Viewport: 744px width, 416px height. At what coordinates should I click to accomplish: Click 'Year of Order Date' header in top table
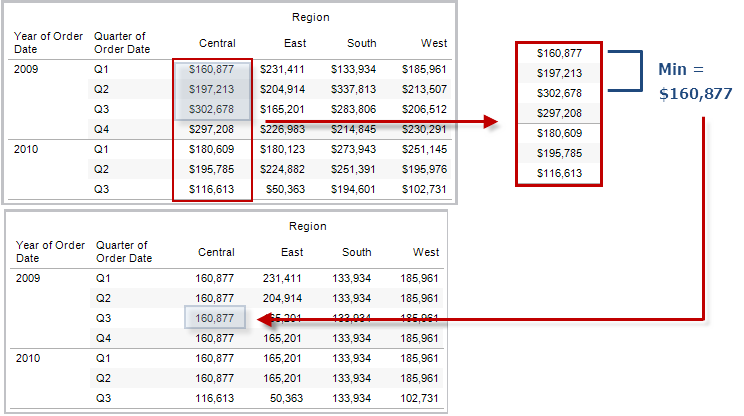coord(48,43)
